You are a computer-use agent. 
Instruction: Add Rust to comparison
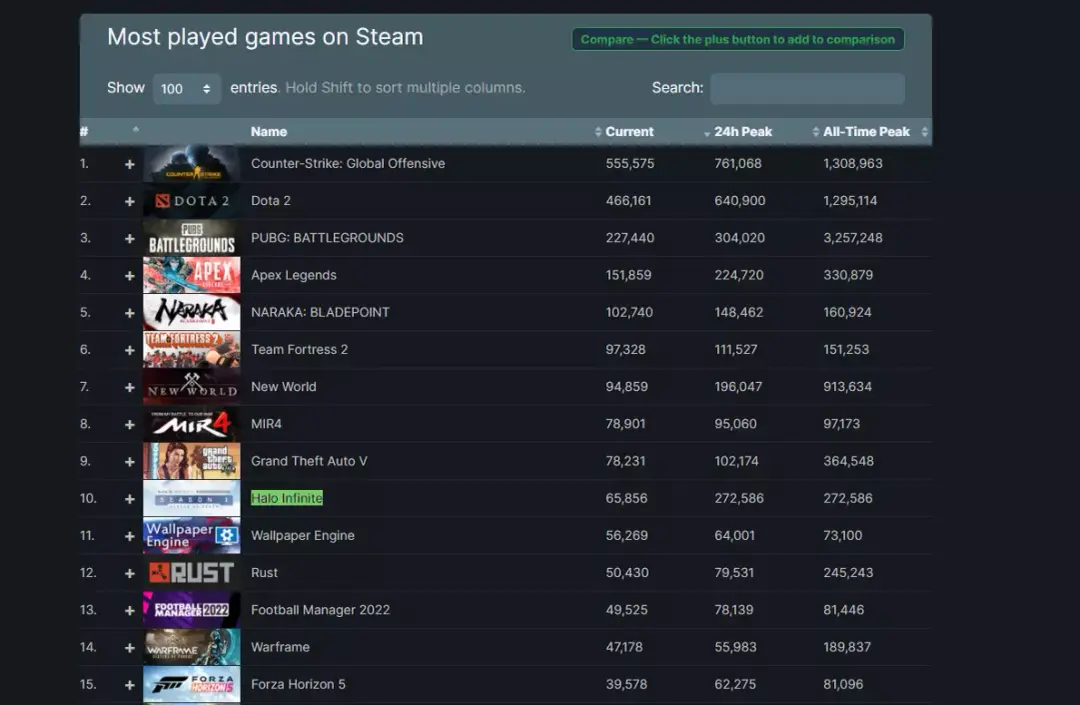pos(129,573)
